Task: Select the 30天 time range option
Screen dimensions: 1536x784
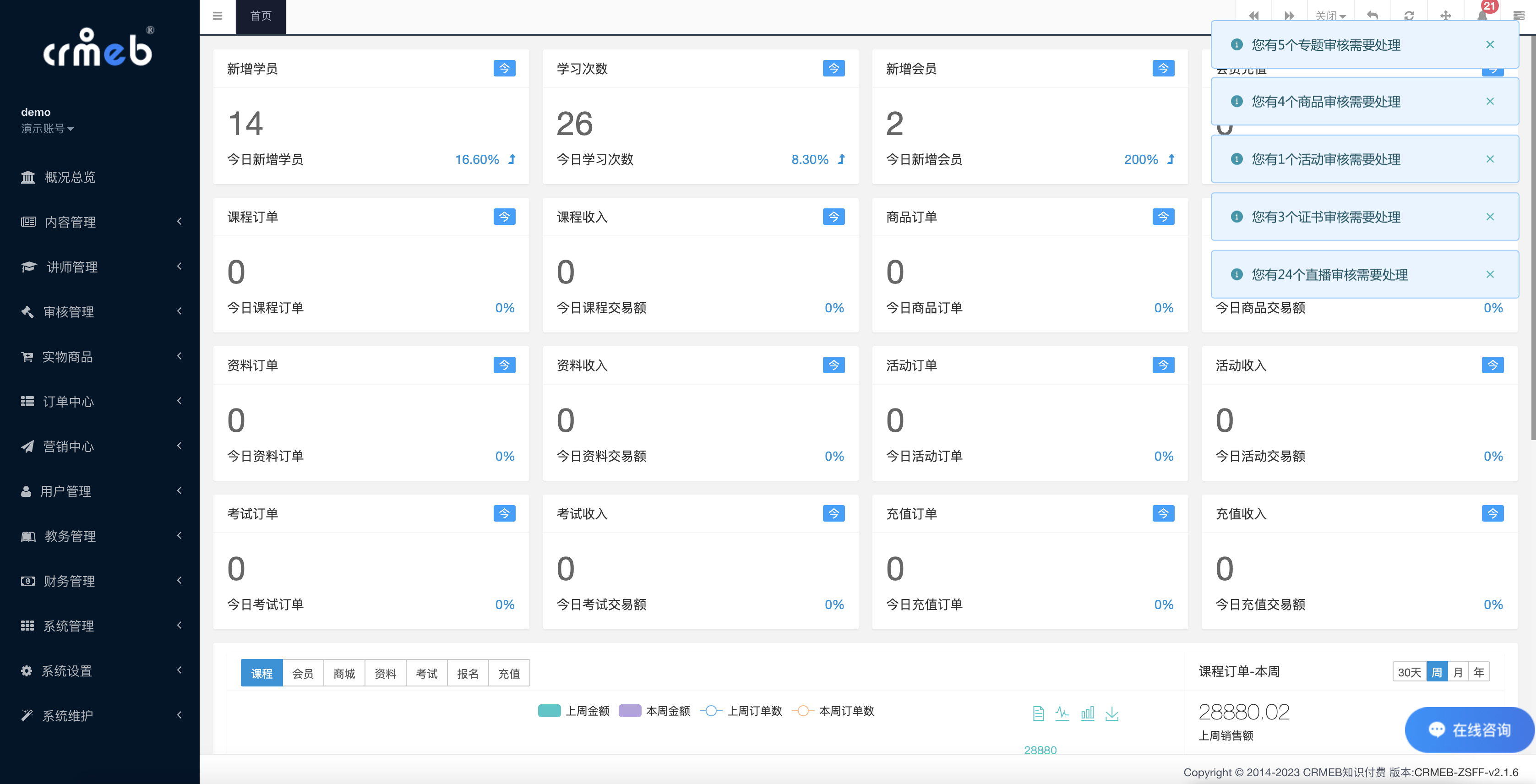Action: pos(1410,673)
